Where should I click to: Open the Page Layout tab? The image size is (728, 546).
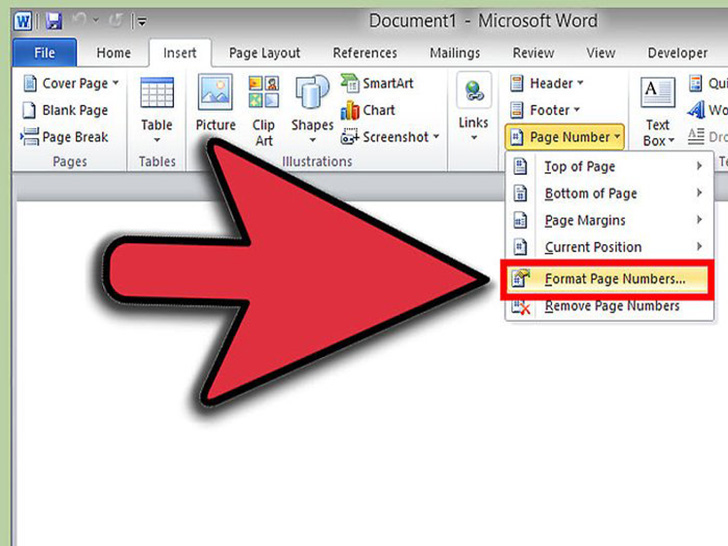pos(265,53)
